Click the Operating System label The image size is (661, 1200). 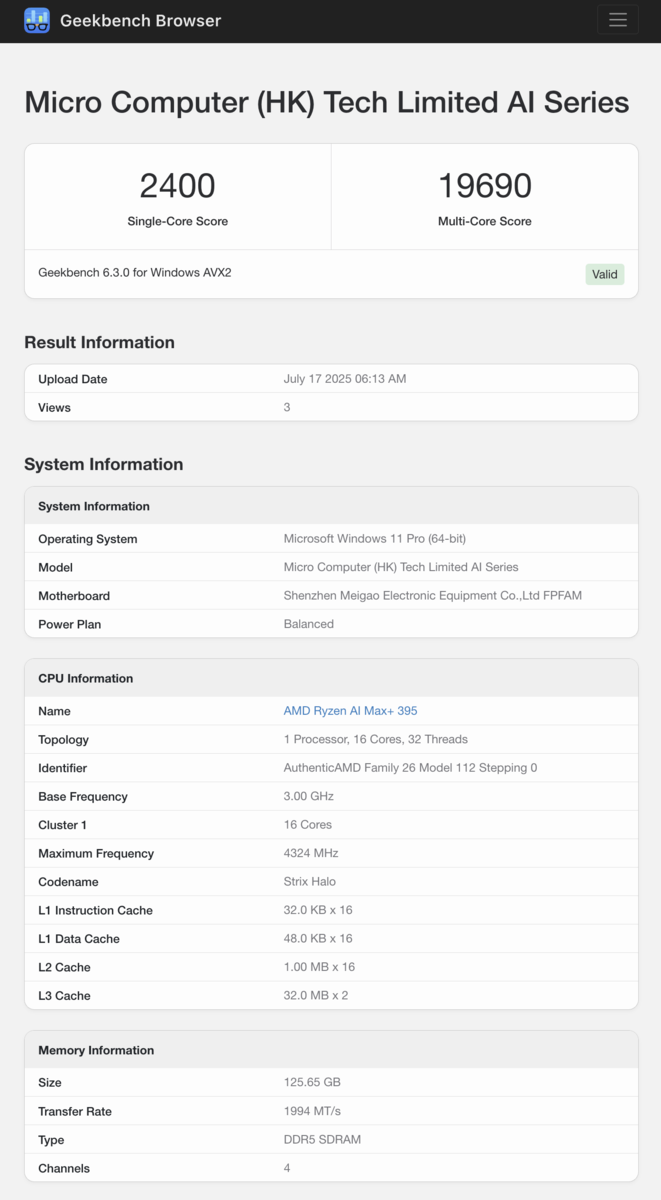[88, 539]
